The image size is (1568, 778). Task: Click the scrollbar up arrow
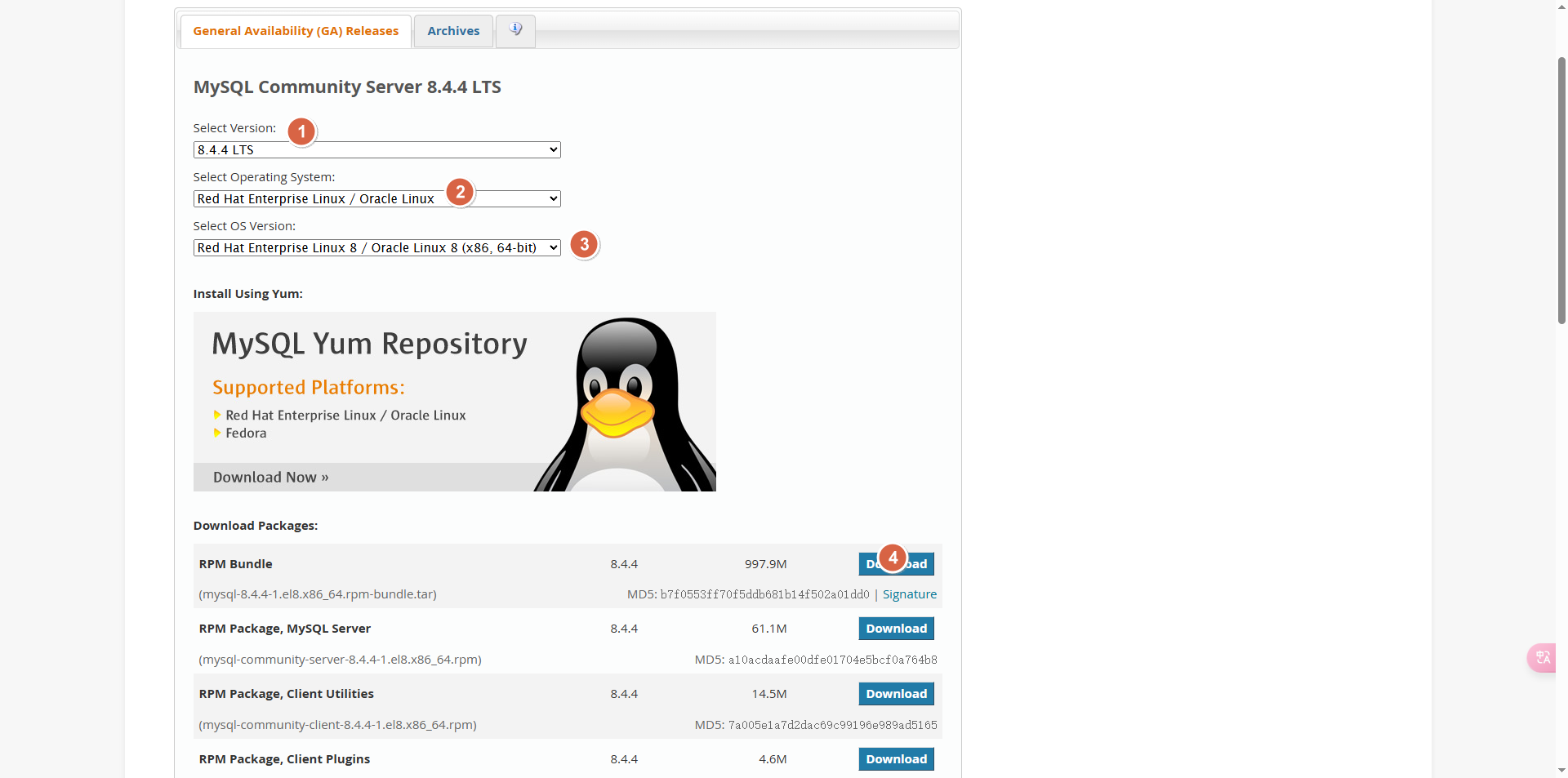1561,7
